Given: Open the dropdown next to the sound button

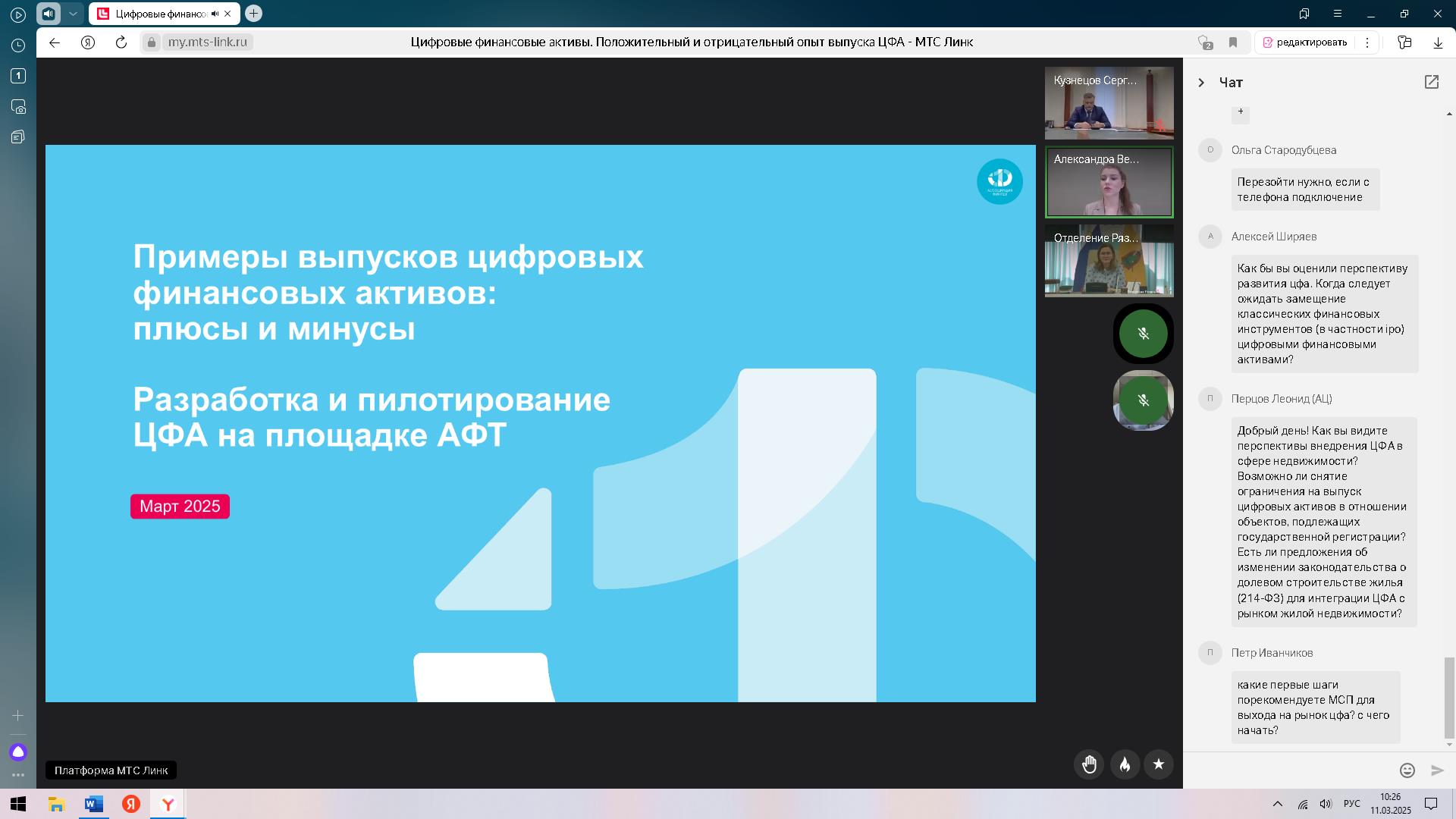Looking at the screenshot, I should tap(73, 14).
